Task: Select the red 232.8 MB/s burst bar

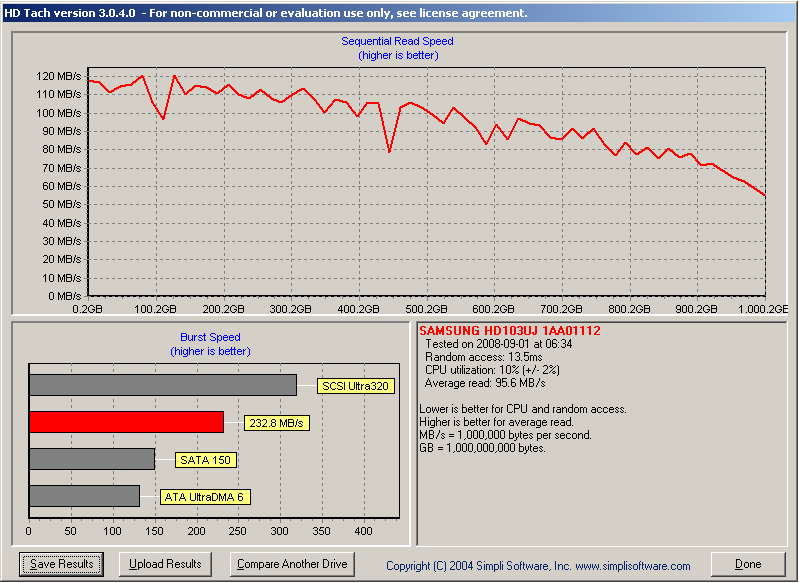Action: click(x=126, y=422)
